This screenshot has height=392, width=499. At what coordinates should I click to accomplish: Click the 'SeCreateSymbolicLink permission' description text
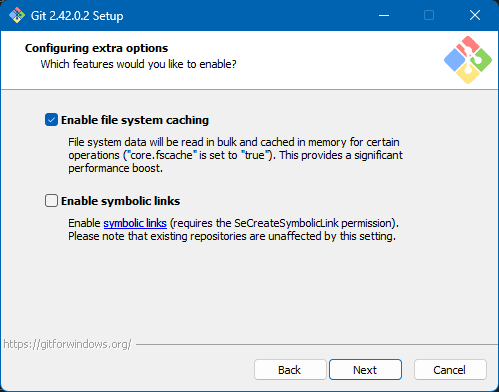click(x=315, y=223)
